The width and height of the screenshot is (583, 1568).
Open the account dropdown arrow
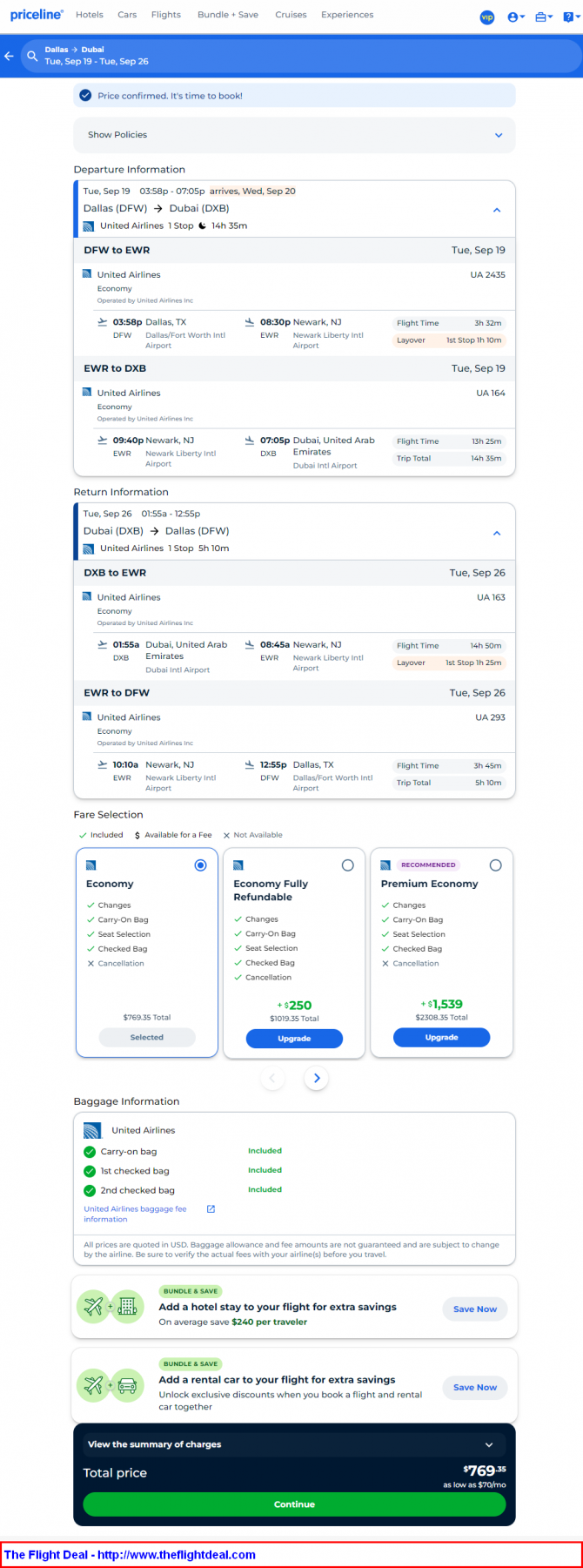coord(522,18)
